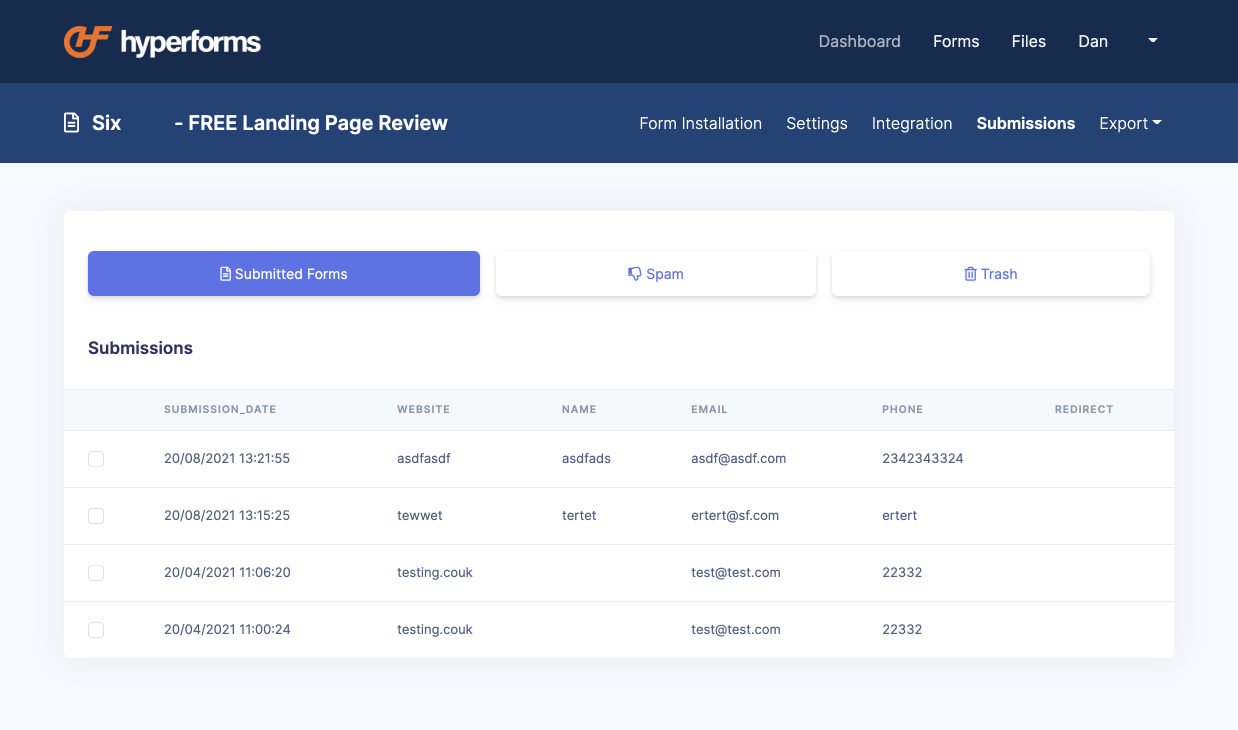1238x730 pixels.
Task: Open the Integration tab
Action: coord(912,123)
